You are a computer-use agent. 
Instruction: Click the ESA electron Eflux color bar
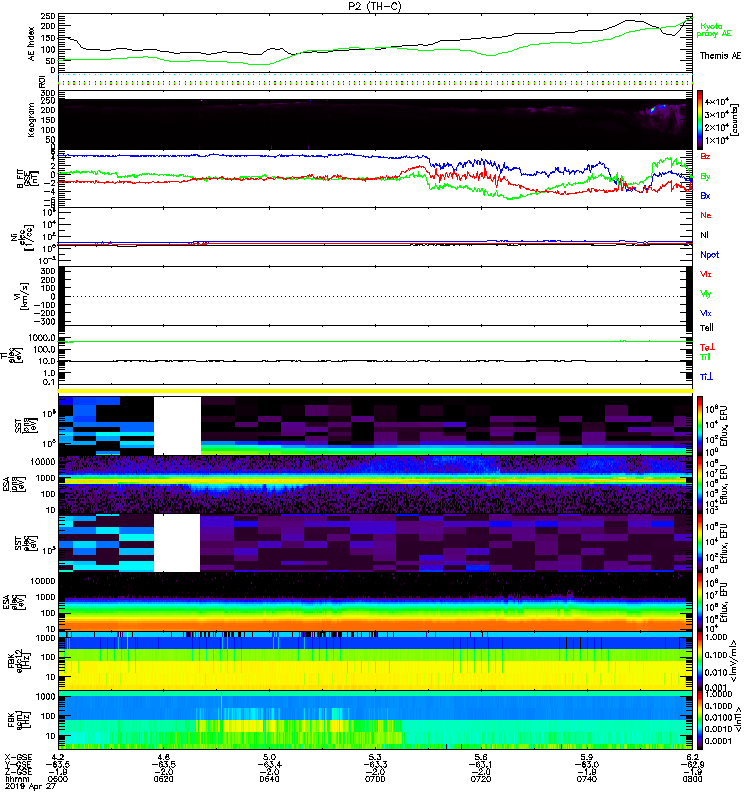(700, 602)
